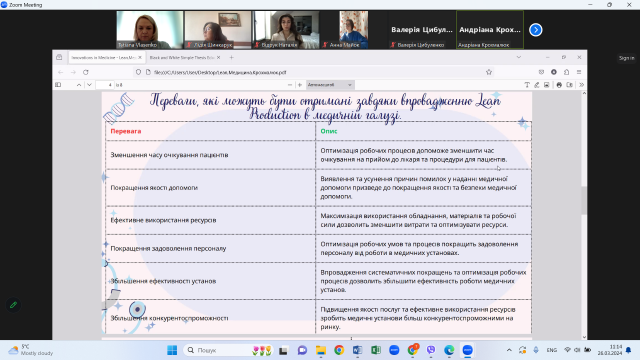Zoom out the PDF with minus
The image size is (640, 360).
point(290,85)
